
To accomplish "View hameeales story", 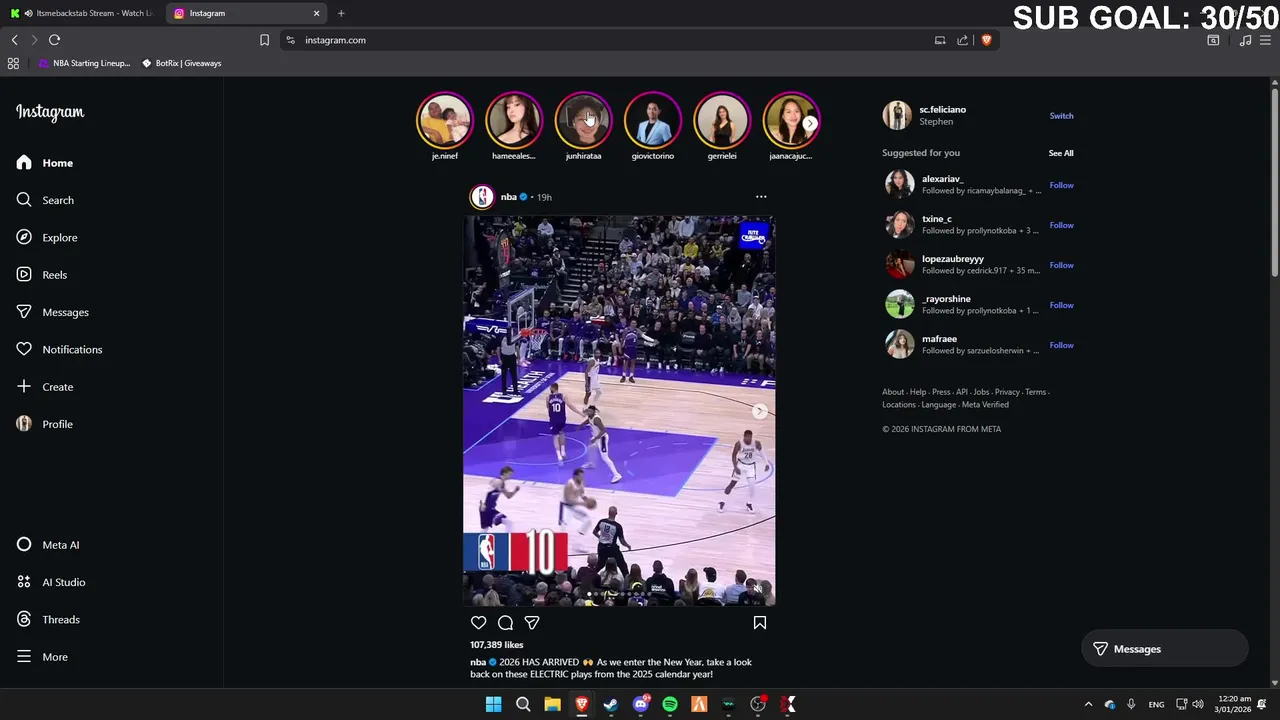I will point(514,120).
